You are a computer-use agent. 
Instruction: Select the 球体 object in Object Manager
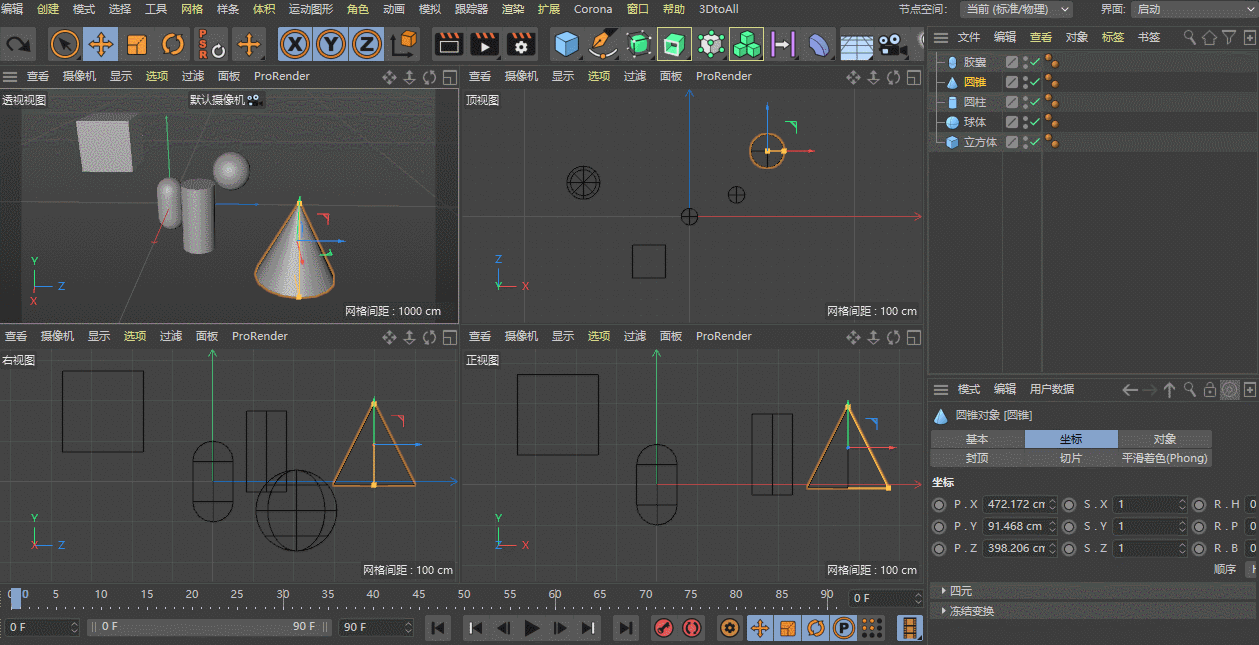974,122
